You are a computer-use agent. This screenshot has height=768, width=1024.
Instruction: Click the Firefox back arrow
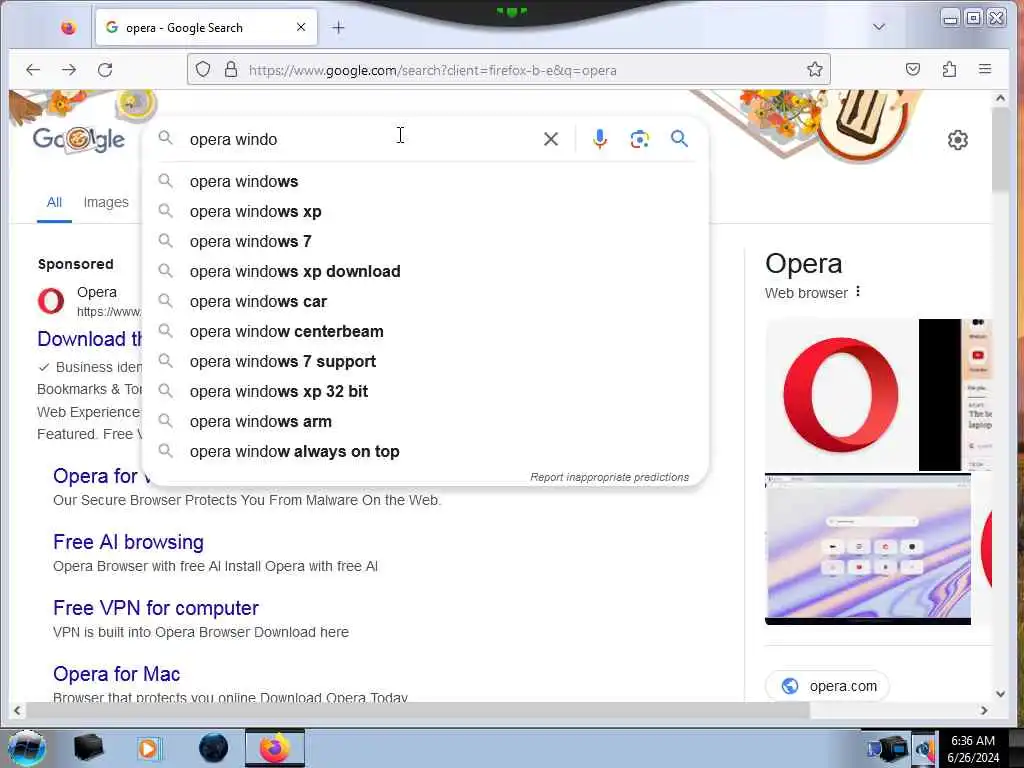coord(33,70)
